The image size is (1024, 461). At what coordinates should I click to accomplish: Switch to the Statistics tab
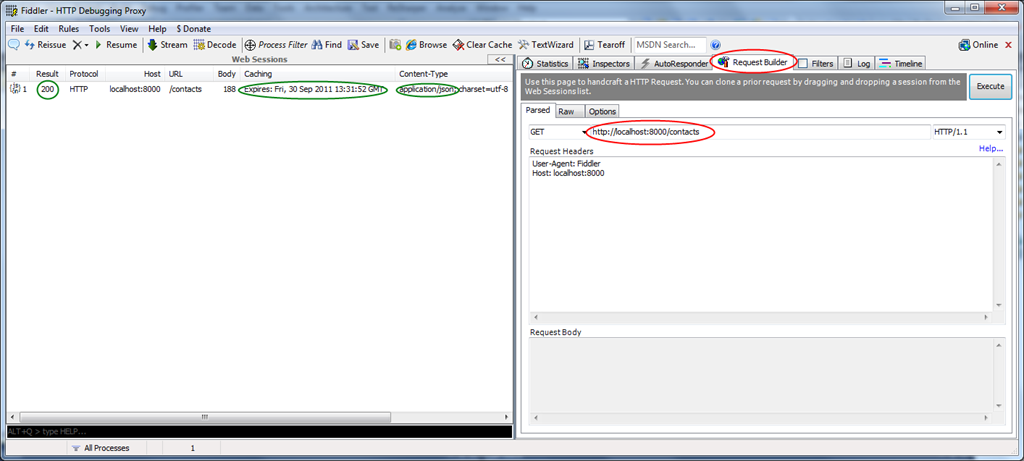point(547,63)
